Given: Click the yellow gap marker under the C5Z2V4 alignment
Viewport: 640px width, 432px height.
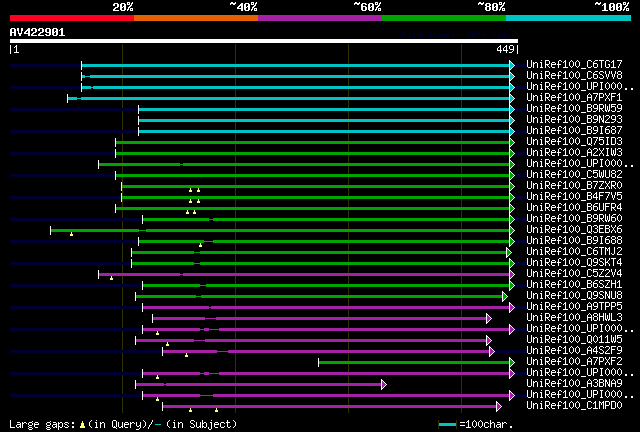Looking at the screenshot, I should tap(111, 278).
